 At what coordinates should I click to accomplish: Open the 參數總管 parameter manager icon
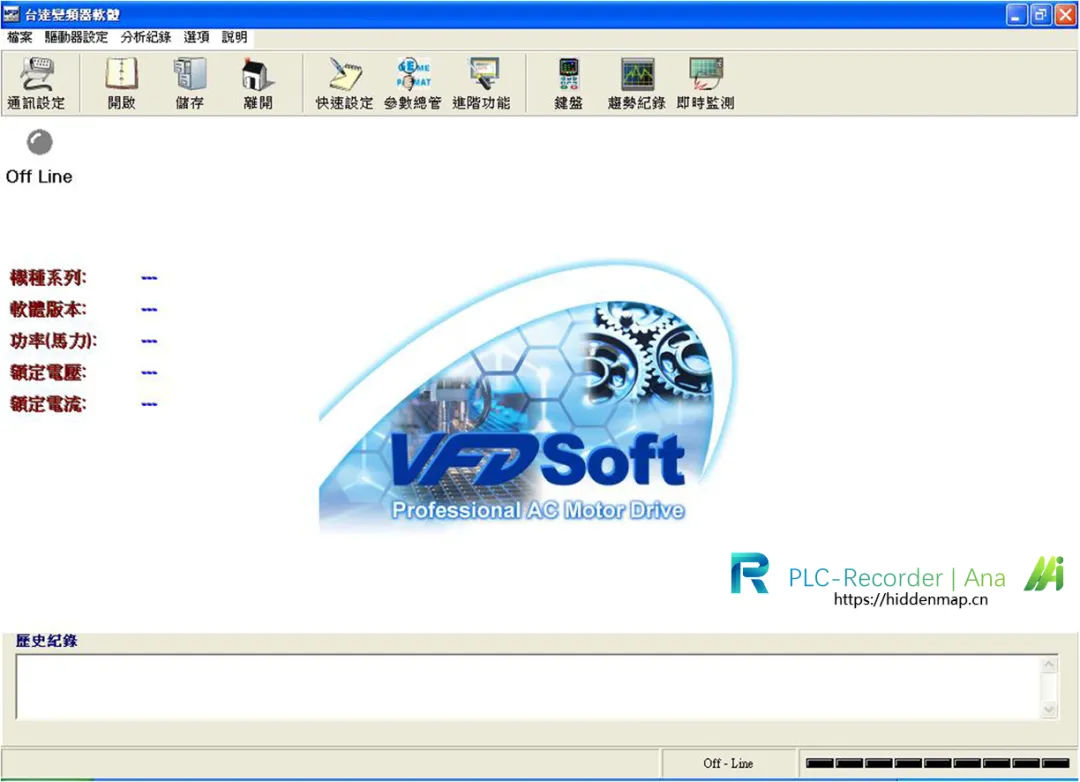click(413, 83)
